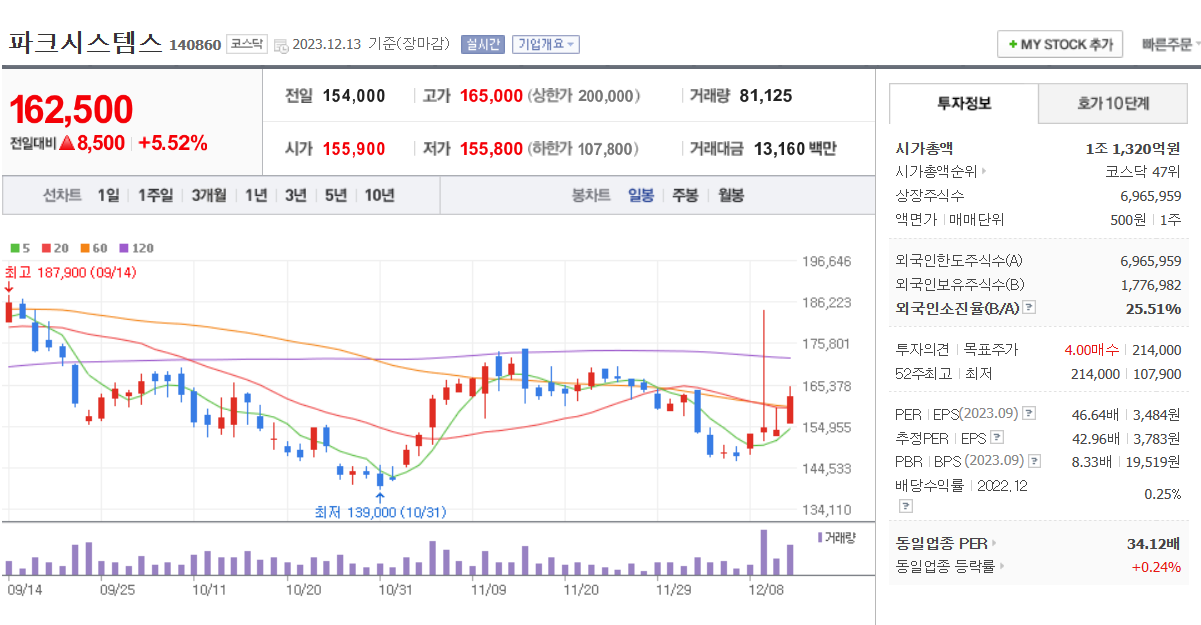Click the calendar-clock icon before 2023.12.13

pyautogui.click(x=281, y=45)
